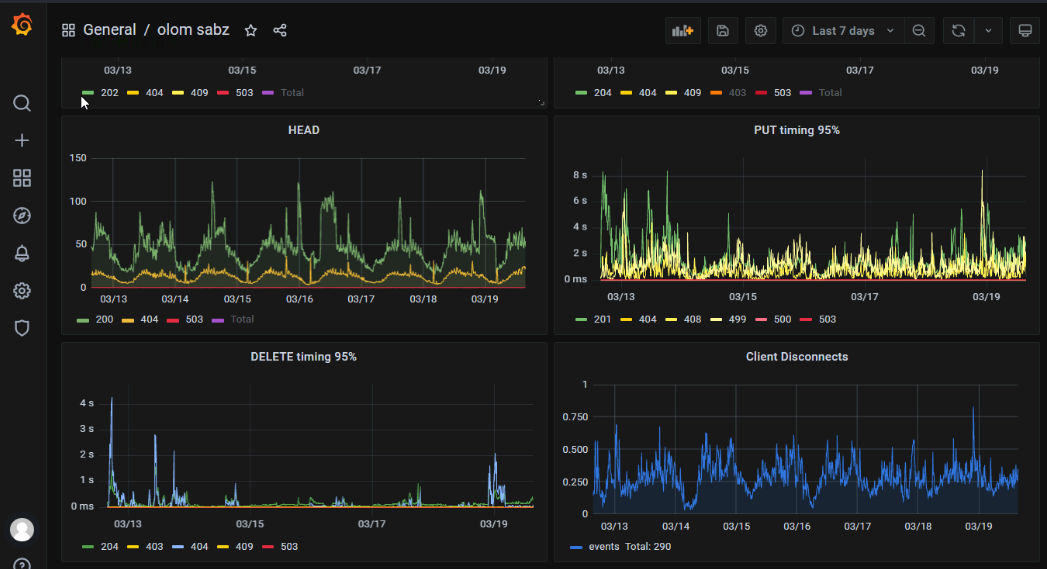Open the DELETE timing 95% panel menu
Viewport: 1047px width, 569px height.
tap(303, 357)
